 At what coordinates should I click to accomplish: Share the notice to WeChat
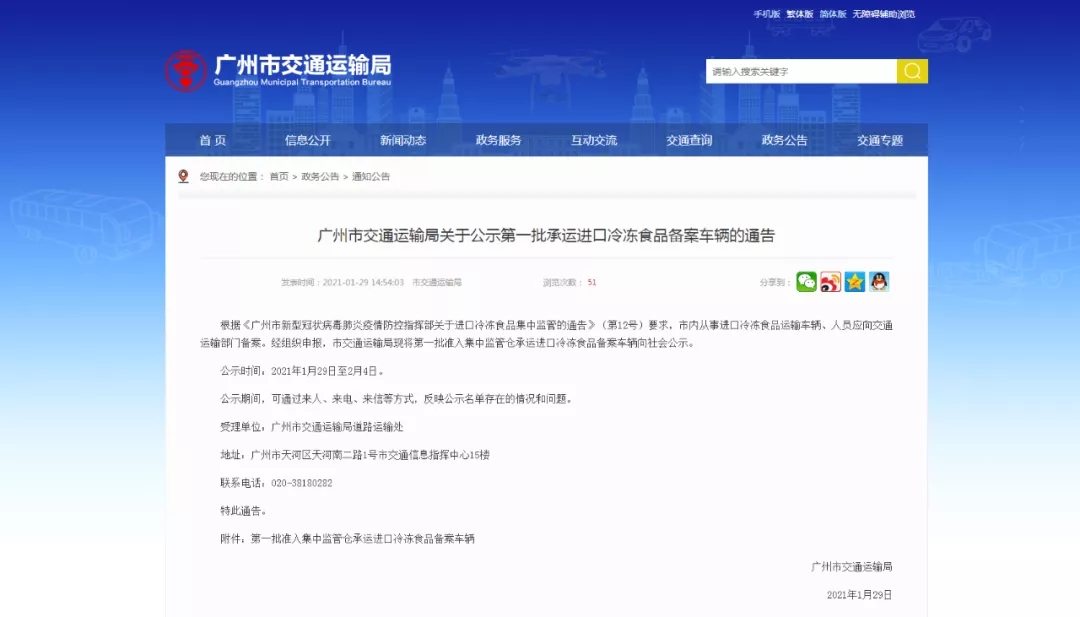point(806,282)
